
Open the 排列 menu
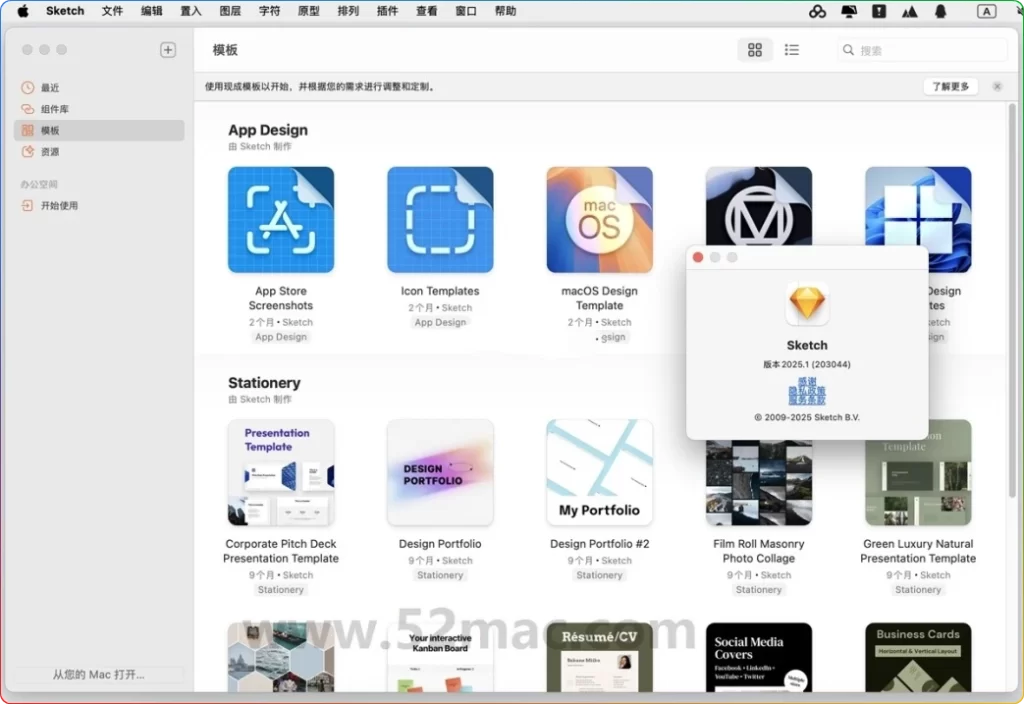pos(348,11)
